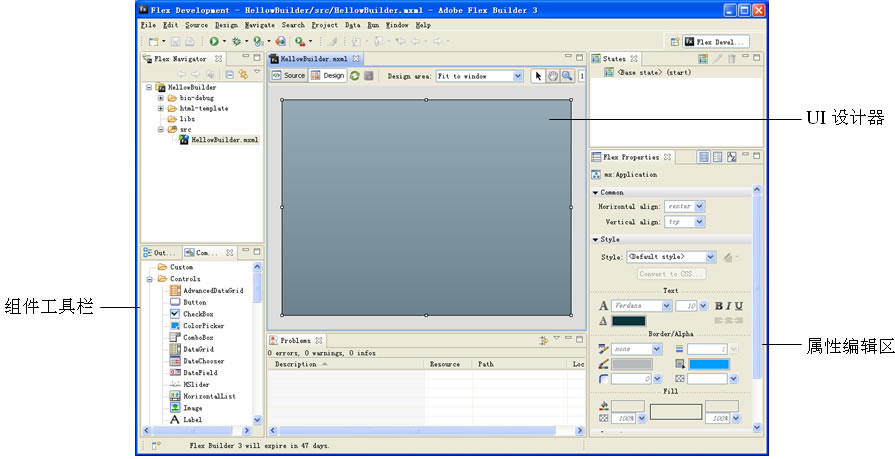Collapse the HellowBuilder project node

click(x=149, y=87)
